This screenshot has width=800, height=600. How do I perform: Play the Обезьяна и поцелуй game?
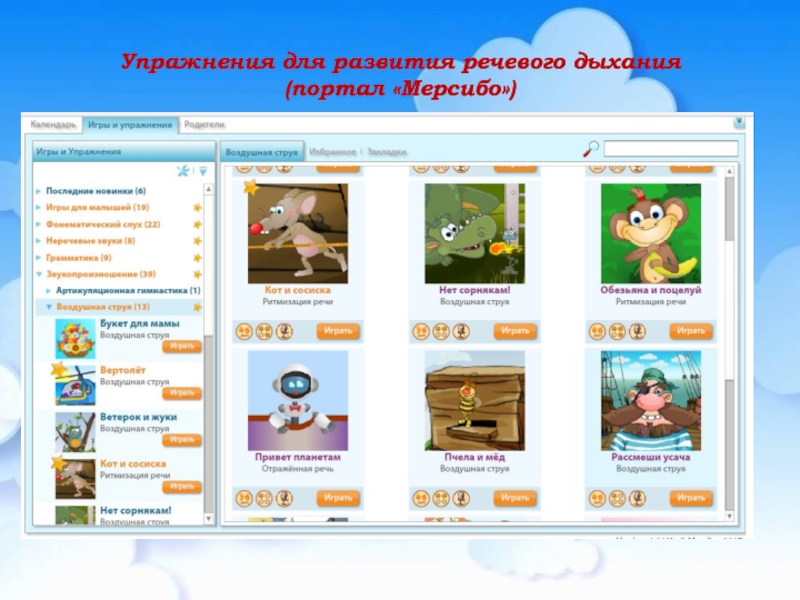point(691,331)
